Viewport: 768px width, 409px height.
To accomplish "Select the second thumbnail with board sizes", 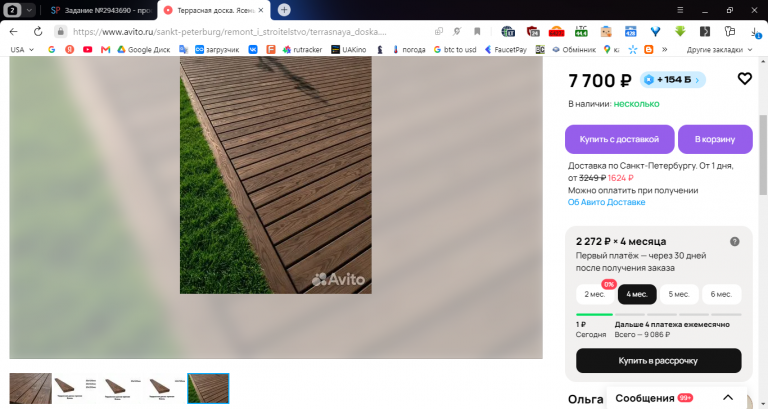I will coord(74,388).
